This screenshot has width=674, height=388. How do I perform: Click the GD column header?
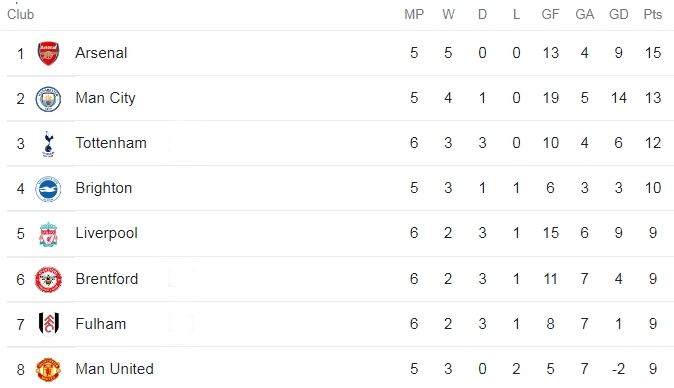[619, 14]
